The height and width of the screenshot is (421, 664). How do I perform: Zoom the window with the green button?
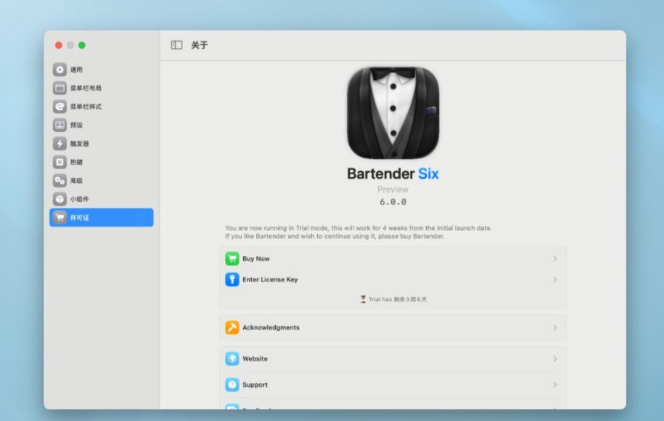(x=82, y=45)
